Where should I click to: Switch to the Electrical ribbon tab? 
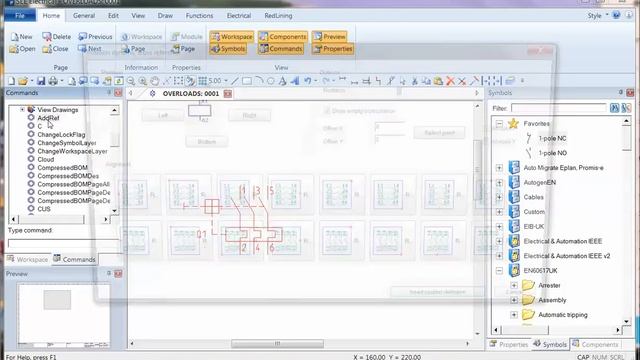click(239, 16)
